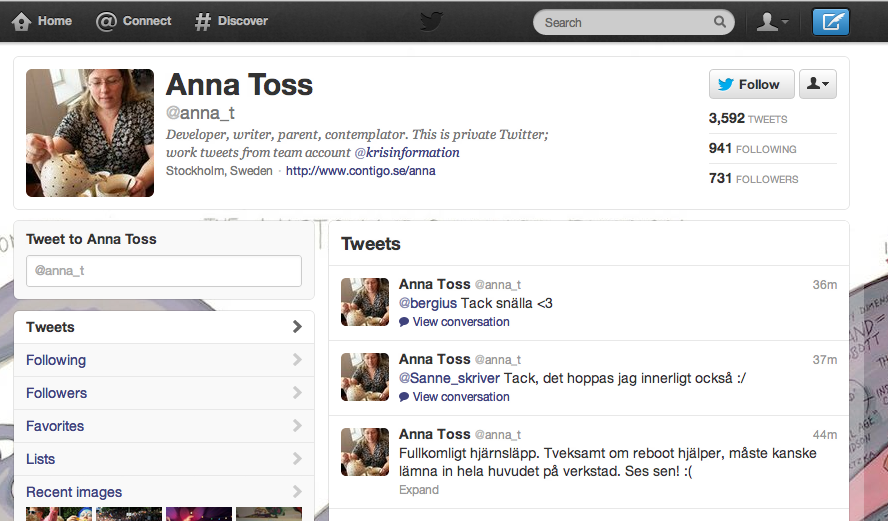Image resolution: width=888 pixels, height=521 pixels.
Task: Click avatar on the 44m tweet
Action: pos(365,452)
